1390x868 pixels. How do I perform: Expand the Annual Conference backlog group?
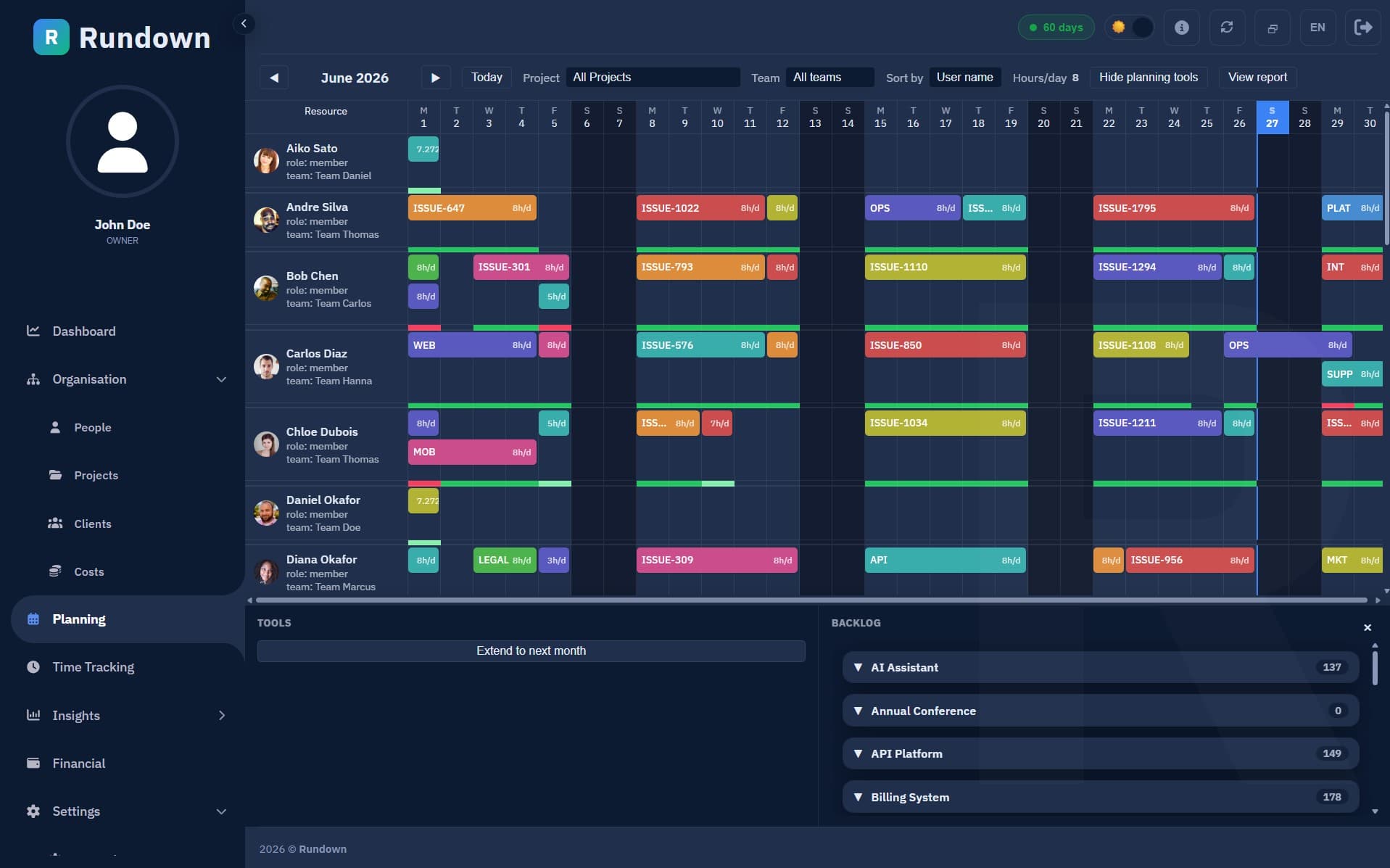[1100, 711]
